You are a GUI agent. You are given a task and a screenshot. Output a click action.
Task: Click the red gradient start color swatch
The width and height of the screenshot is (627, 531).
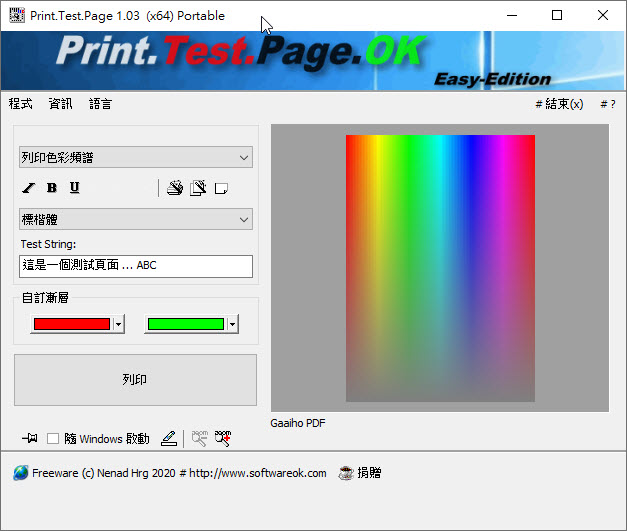click(72, 324)
